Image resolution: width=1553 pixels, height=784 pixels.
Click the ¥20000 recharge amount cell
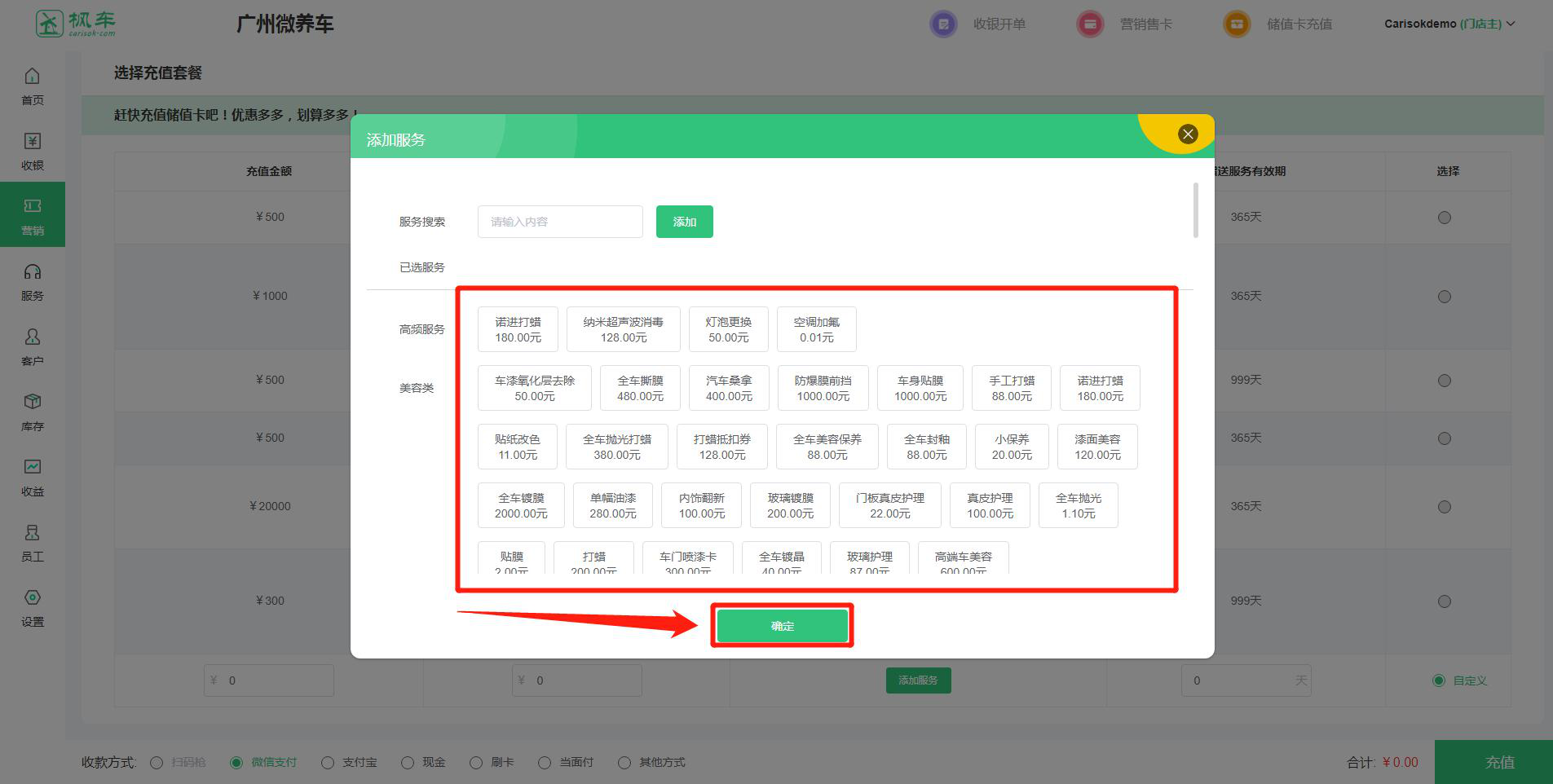click(x=270, y=506)
